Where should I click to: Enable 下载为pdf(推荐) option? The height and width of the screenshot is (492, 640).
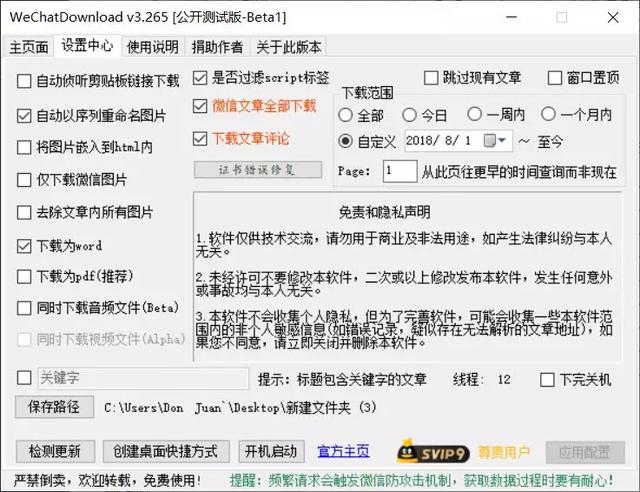[x=25, y=276]
